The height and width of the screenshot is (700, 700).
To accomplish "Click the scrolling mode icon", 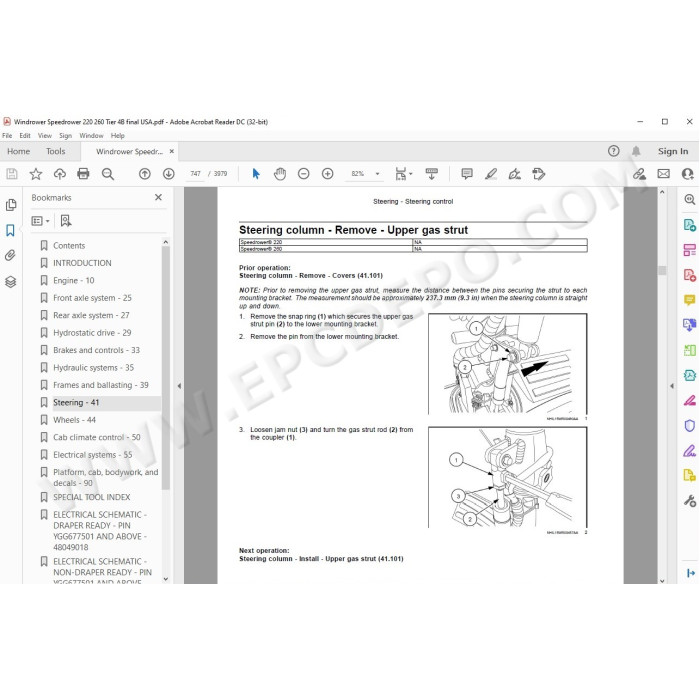I will click(432, 174).
